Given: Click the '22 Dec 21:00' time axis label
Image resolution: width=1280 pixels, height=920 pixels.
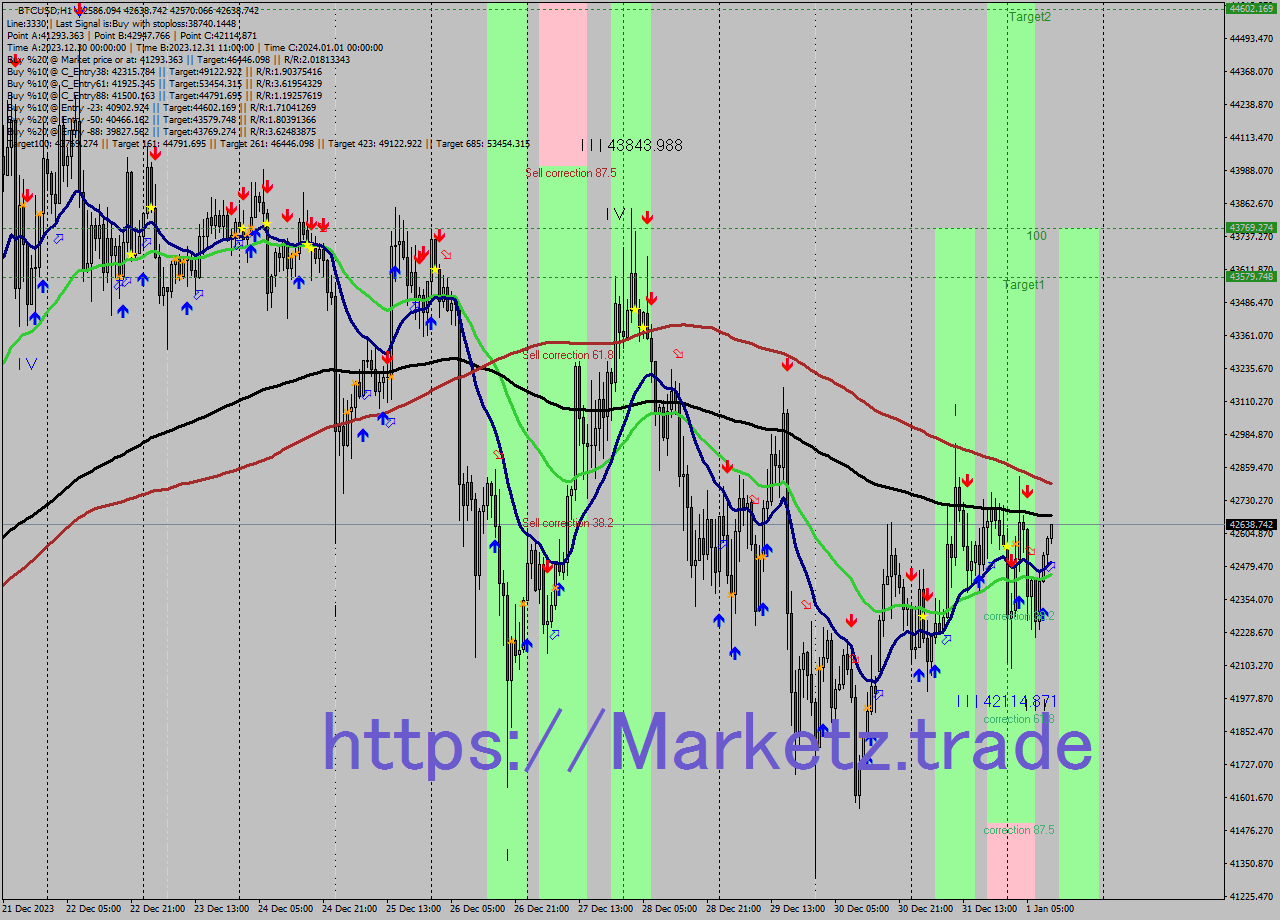Looking at the screenshot, I should (x=158, y=909).
